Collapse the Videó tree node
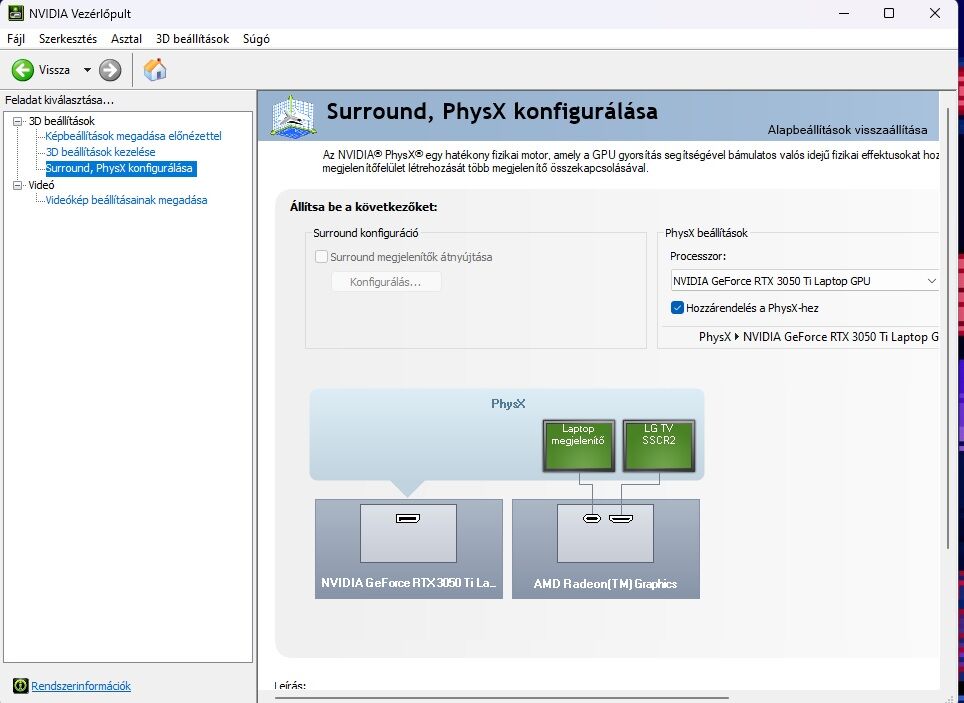Image resolution: width=964 pixels, height=703 pixels. coord(17,185)
